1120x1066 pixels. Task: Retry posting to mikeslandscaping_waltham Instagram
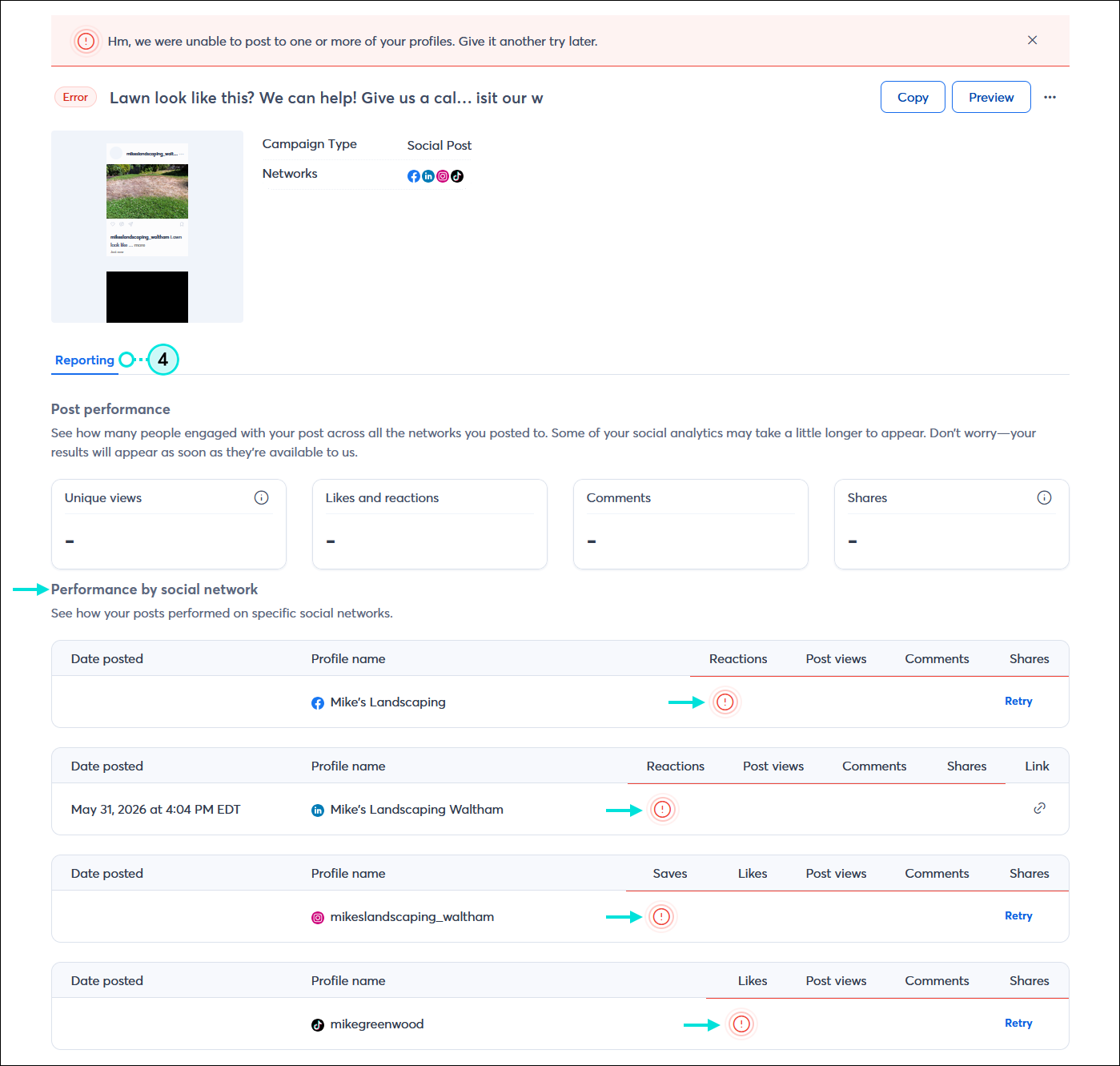pyautogui.click(x=1018, y=915)
